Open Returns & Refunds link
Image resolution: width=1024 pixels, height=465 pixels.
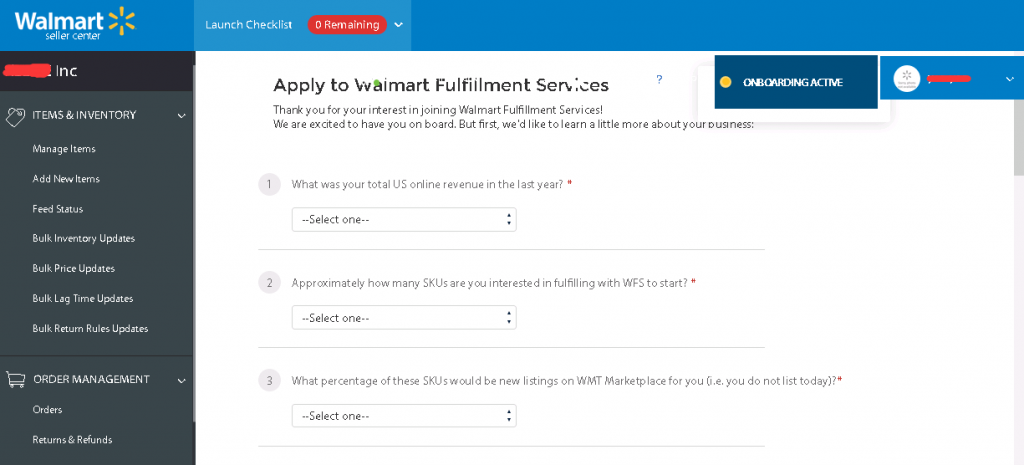click(72, 440)
